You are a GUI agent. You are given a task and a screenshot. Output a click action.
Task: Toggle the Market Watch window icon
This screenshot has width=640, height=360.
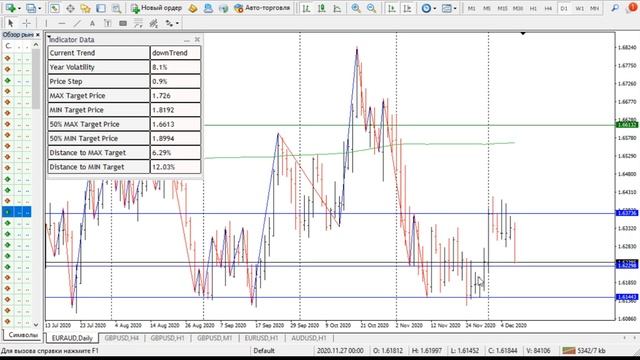pos(55,8)
